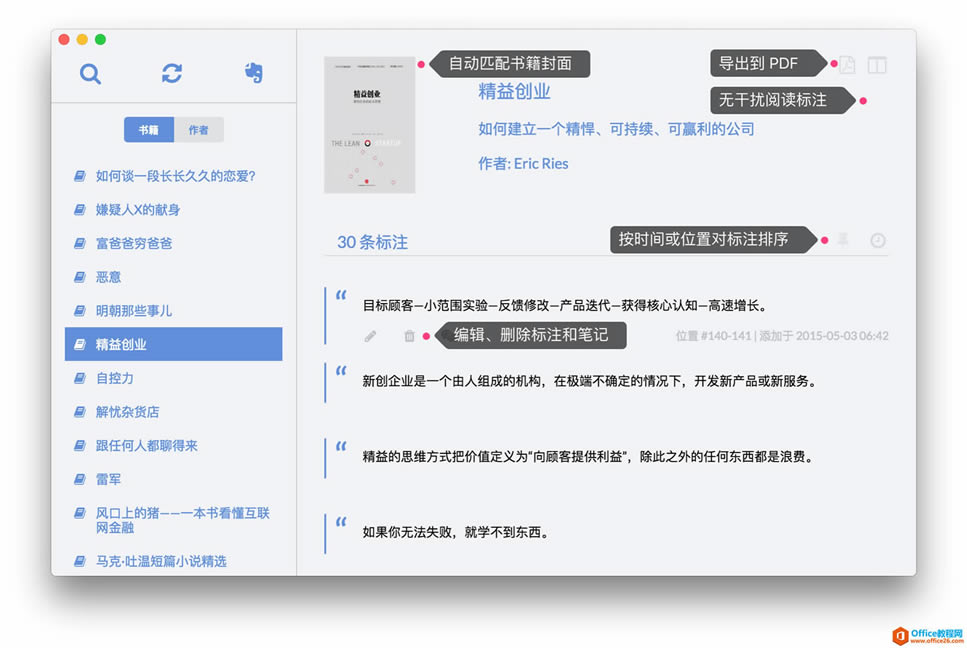Export the book notes via PDF icon

[x=847, y=64]
